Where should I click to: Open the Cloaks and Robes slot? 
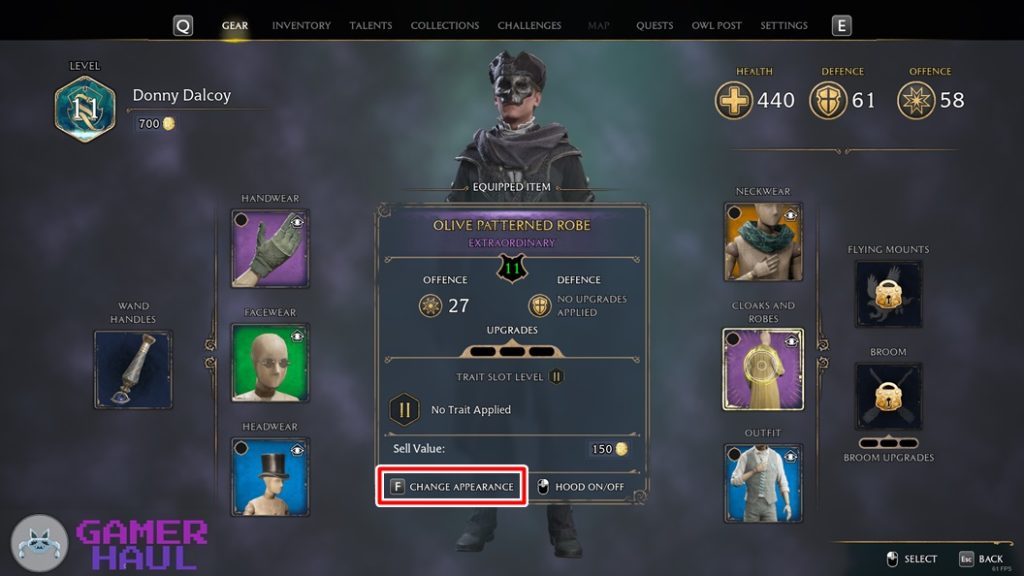click(763, 369)
